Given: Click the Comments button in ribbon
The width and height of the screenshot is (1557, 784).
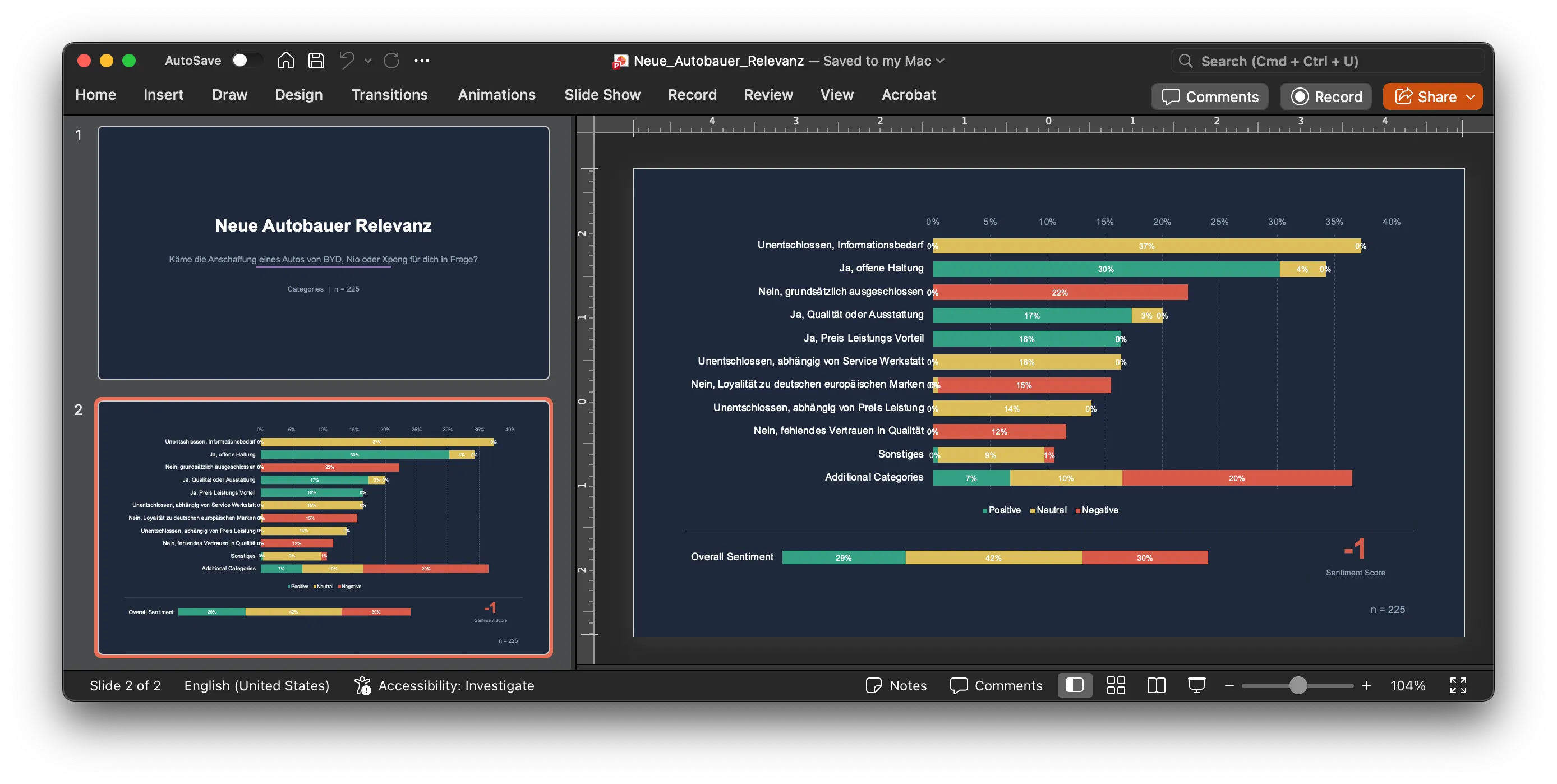Looking at the screenshot, I should click(1209, 96).
